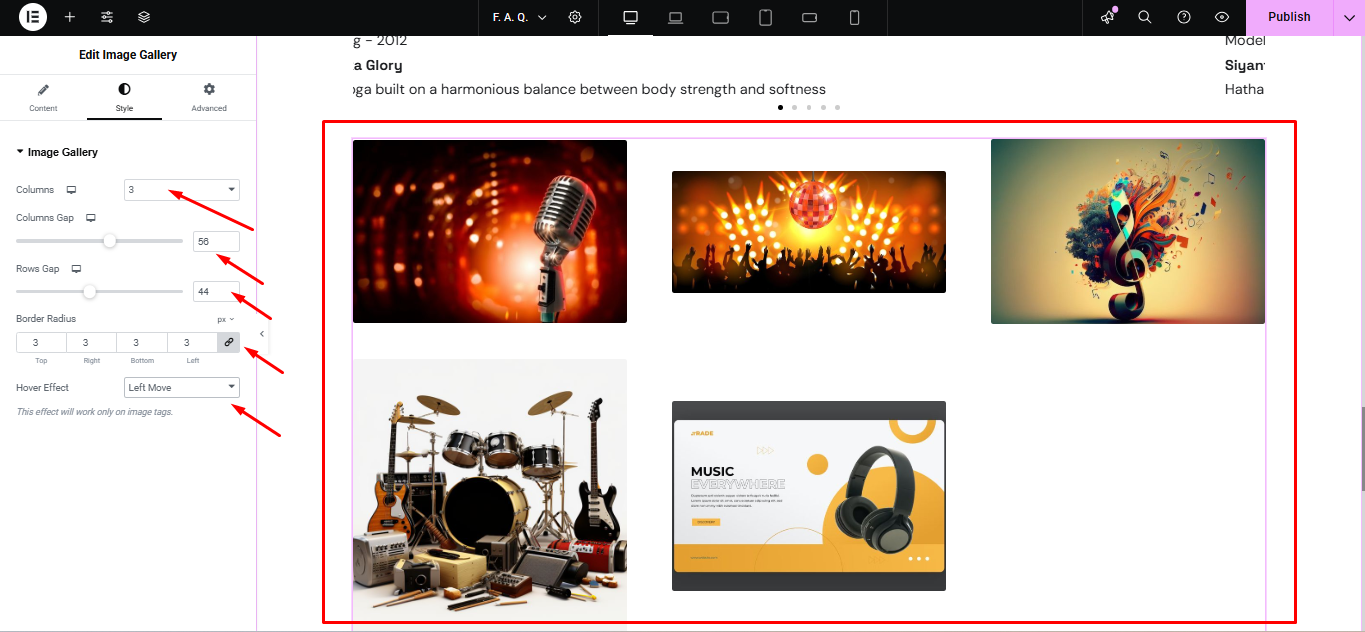
Task: Add new element with plus icon
Action: [69, 17]
